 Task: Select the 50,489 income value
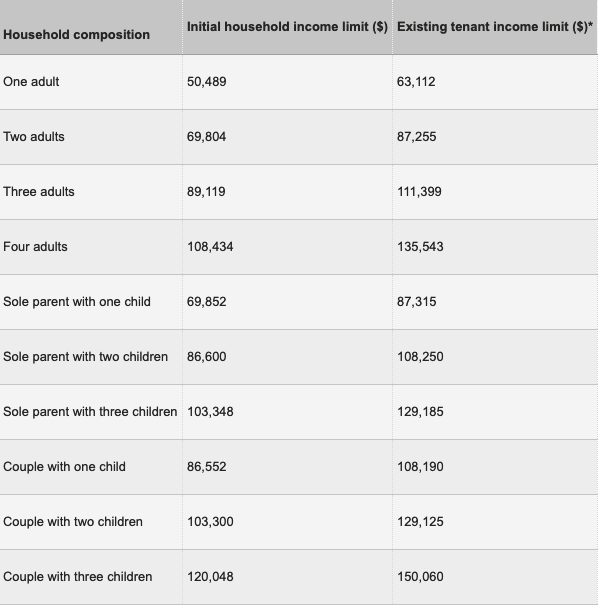coord(207,82)
